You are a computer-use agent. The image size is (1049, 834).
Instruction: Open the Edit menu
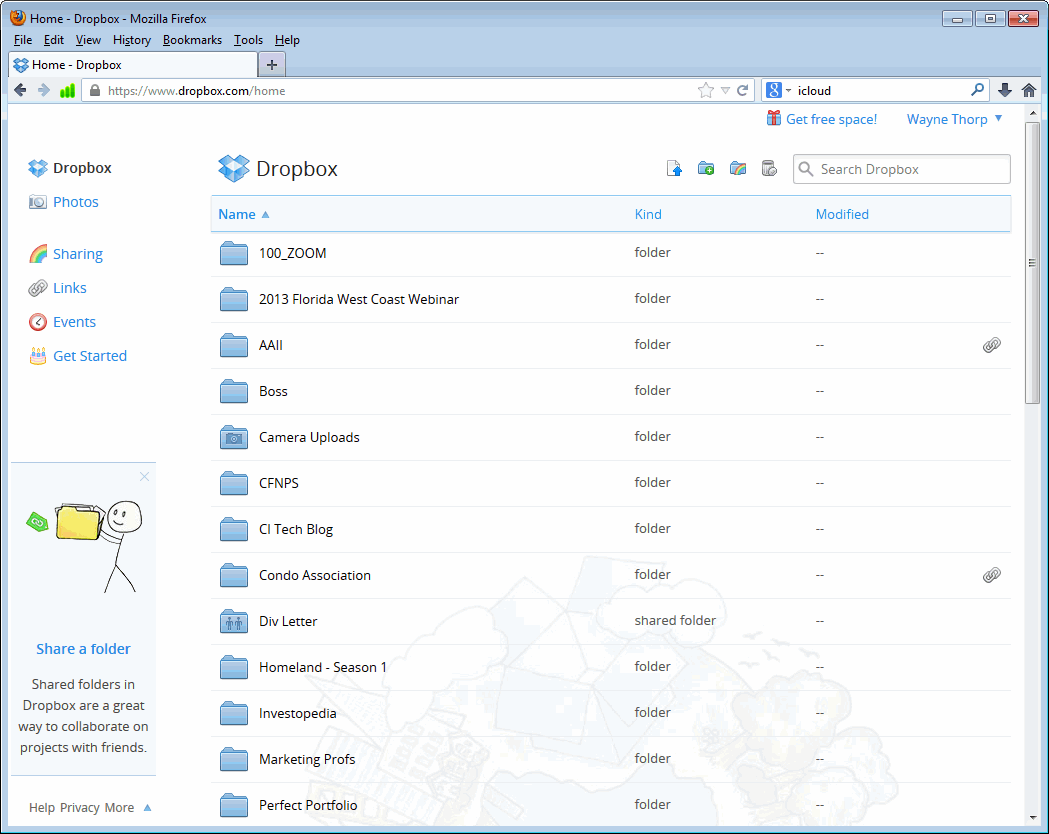point(54,40)
